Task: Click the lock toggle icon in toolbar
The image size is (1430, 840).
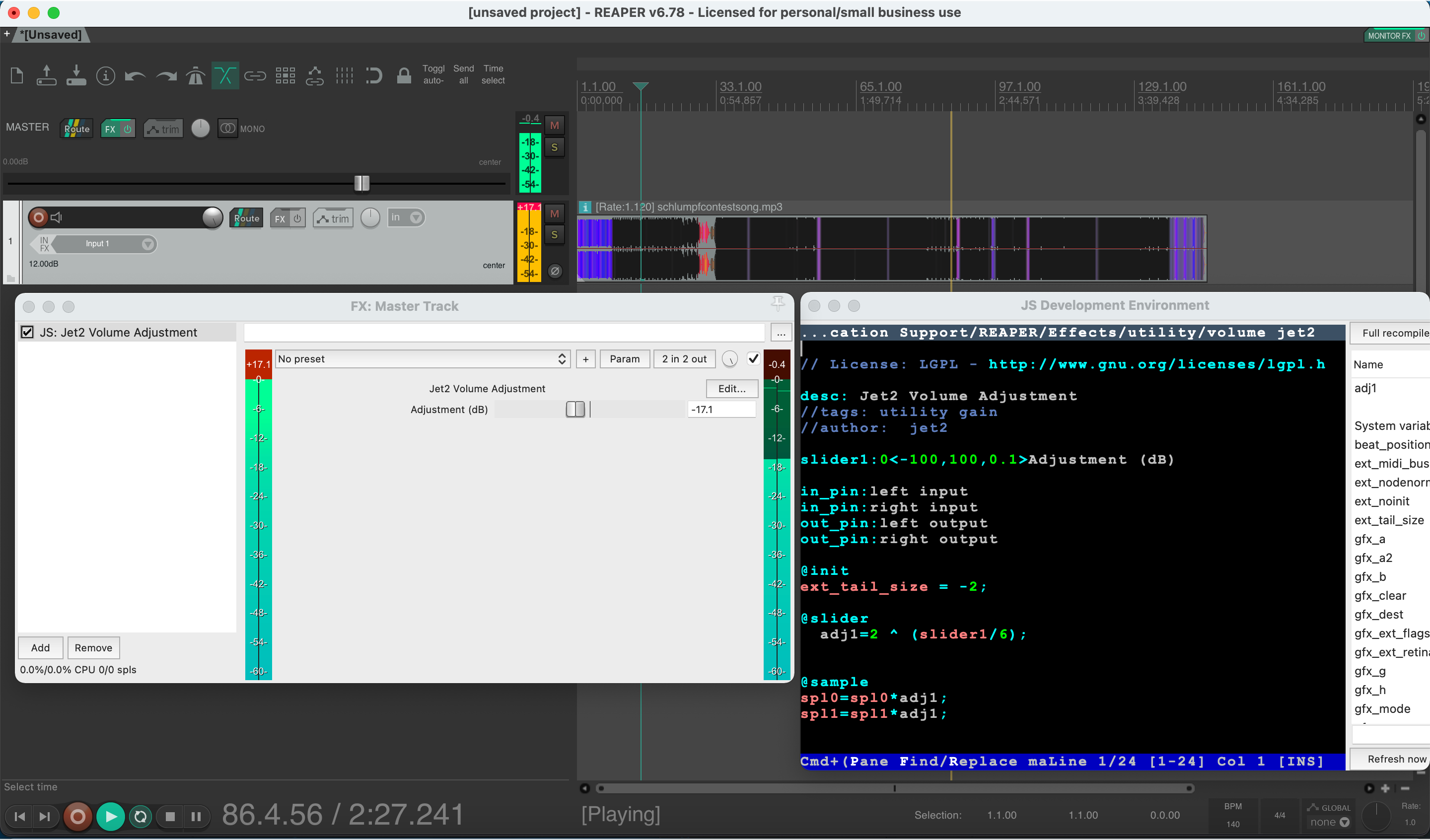Action: coord(404,75)
